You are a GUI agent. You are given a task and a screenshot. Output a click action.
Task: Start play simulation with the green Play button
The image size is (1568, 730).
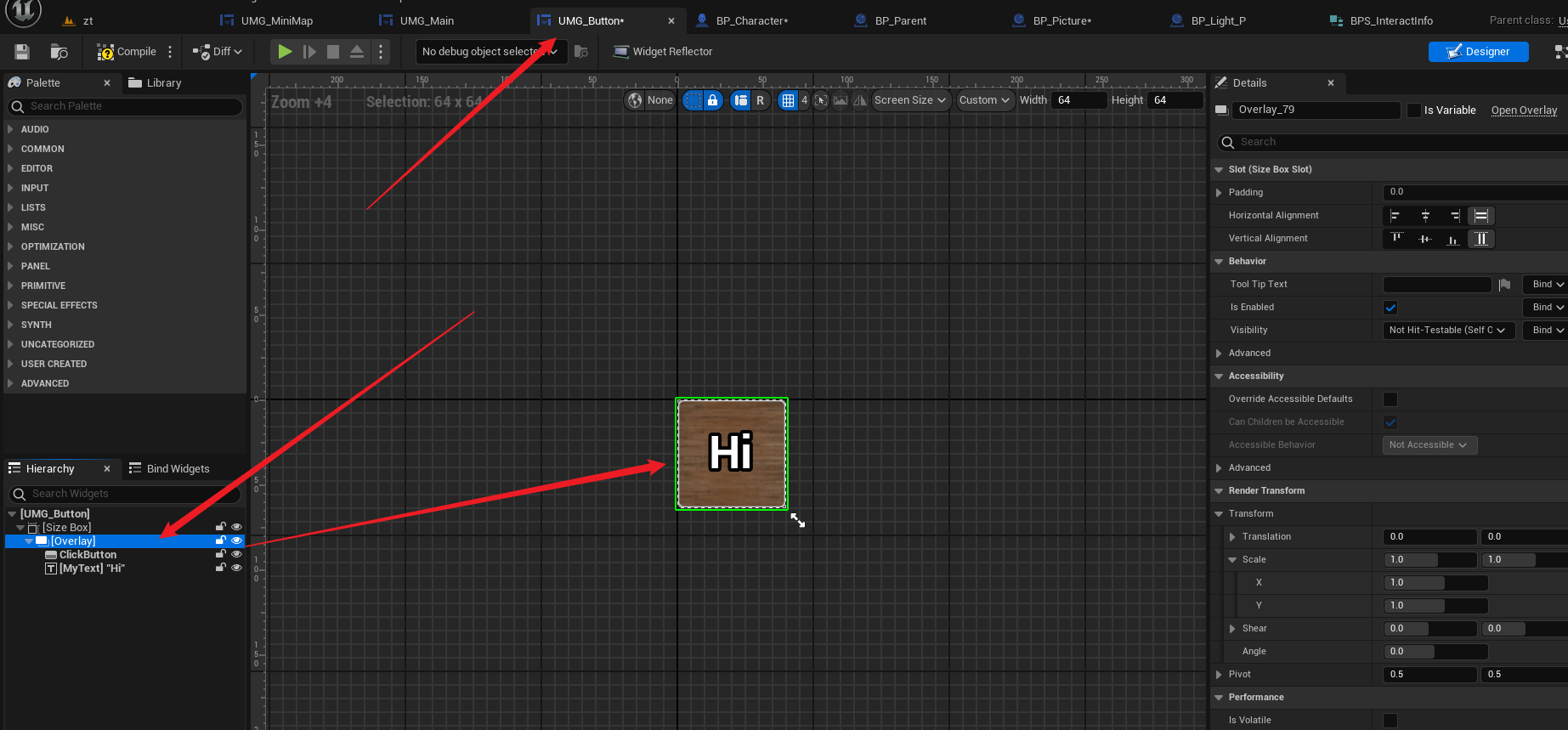[285, 52]
